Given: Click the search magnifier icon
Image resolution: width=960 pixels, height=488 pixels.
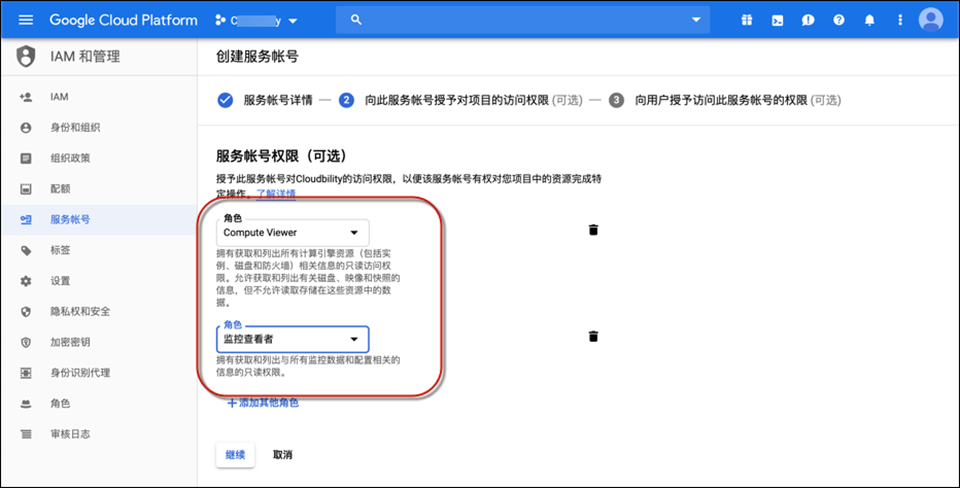Looking at the screenshot, I should click(356, 20).
